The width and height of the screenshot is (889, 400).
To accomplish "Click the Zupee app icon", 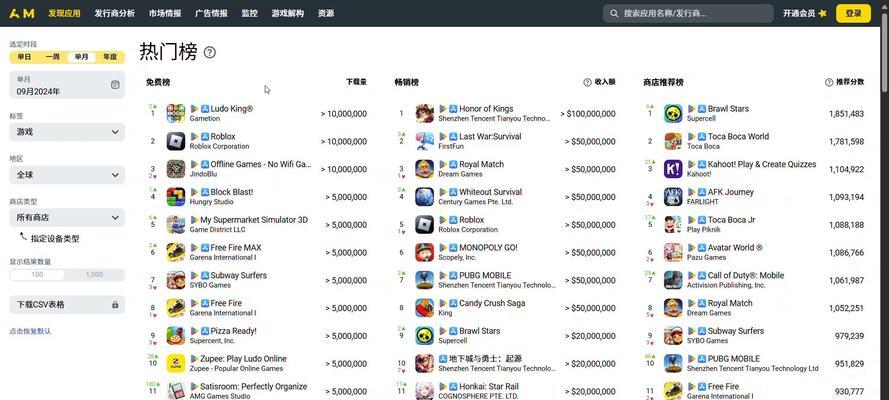I will click(x=176, y=363).
